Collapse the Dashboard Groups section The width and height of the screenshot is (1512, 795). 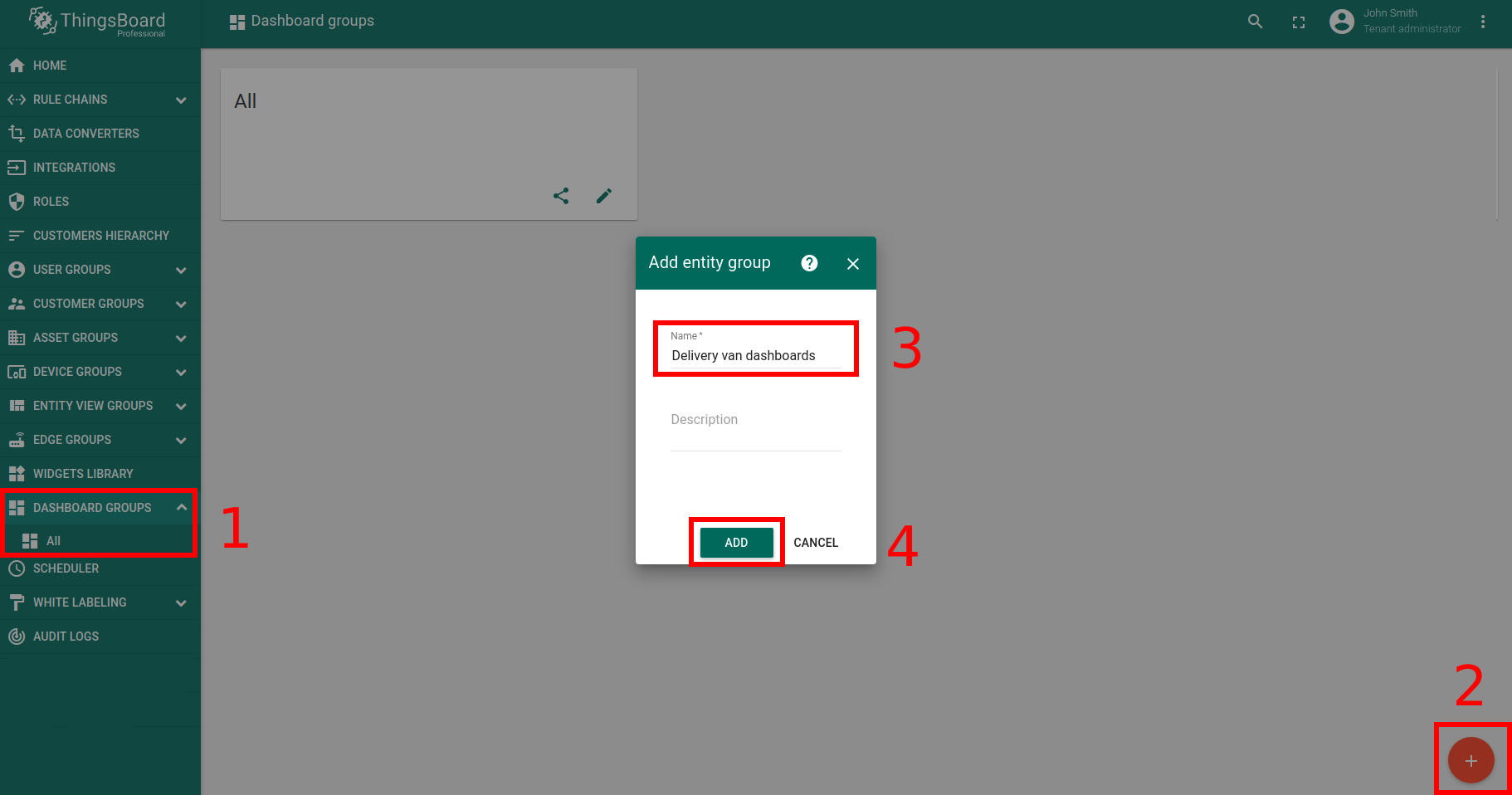click(x=181, y=507)
